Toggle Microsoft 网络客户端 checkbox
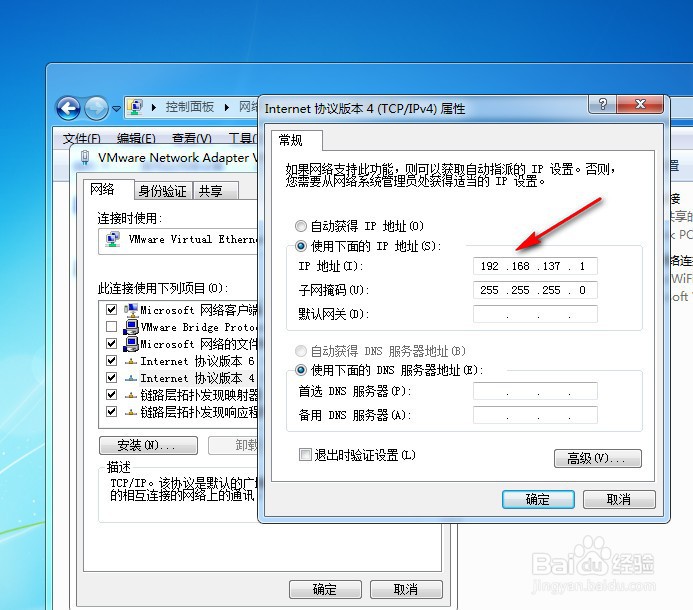This screenshot has height=610, width=693. pyautogui.click(x=111, y=309)
